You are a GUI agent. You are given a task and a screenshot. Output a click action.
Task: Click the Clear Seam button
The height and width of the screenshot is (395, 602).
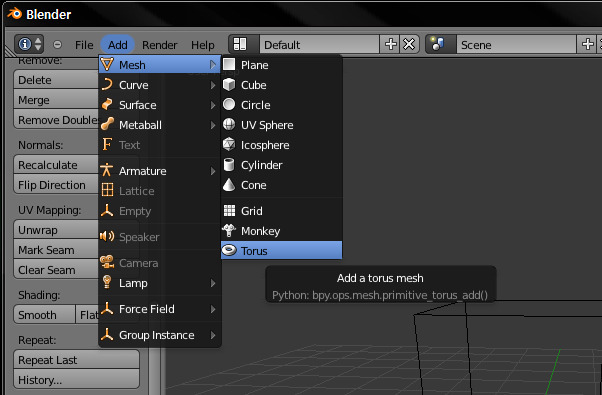[x=56, y=270]
